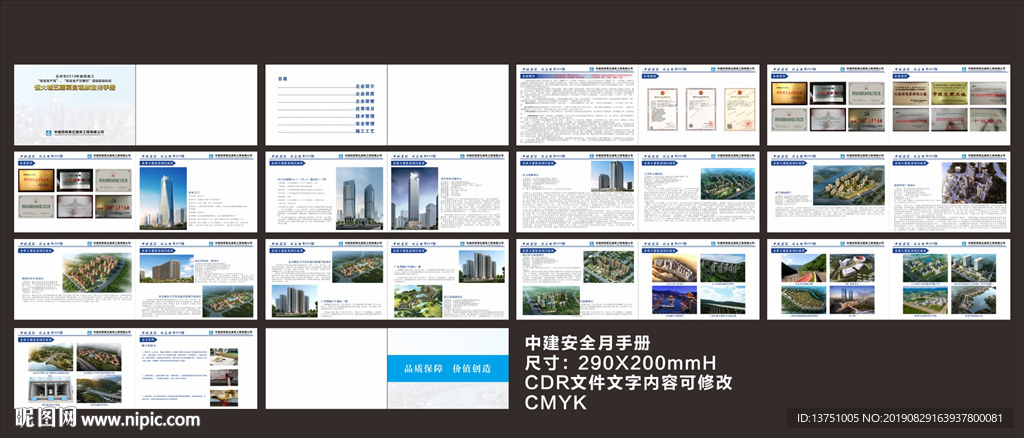Click the '技术管理' contents entry
This screenshot has width=1024, height=438.
tap(364, 116)
